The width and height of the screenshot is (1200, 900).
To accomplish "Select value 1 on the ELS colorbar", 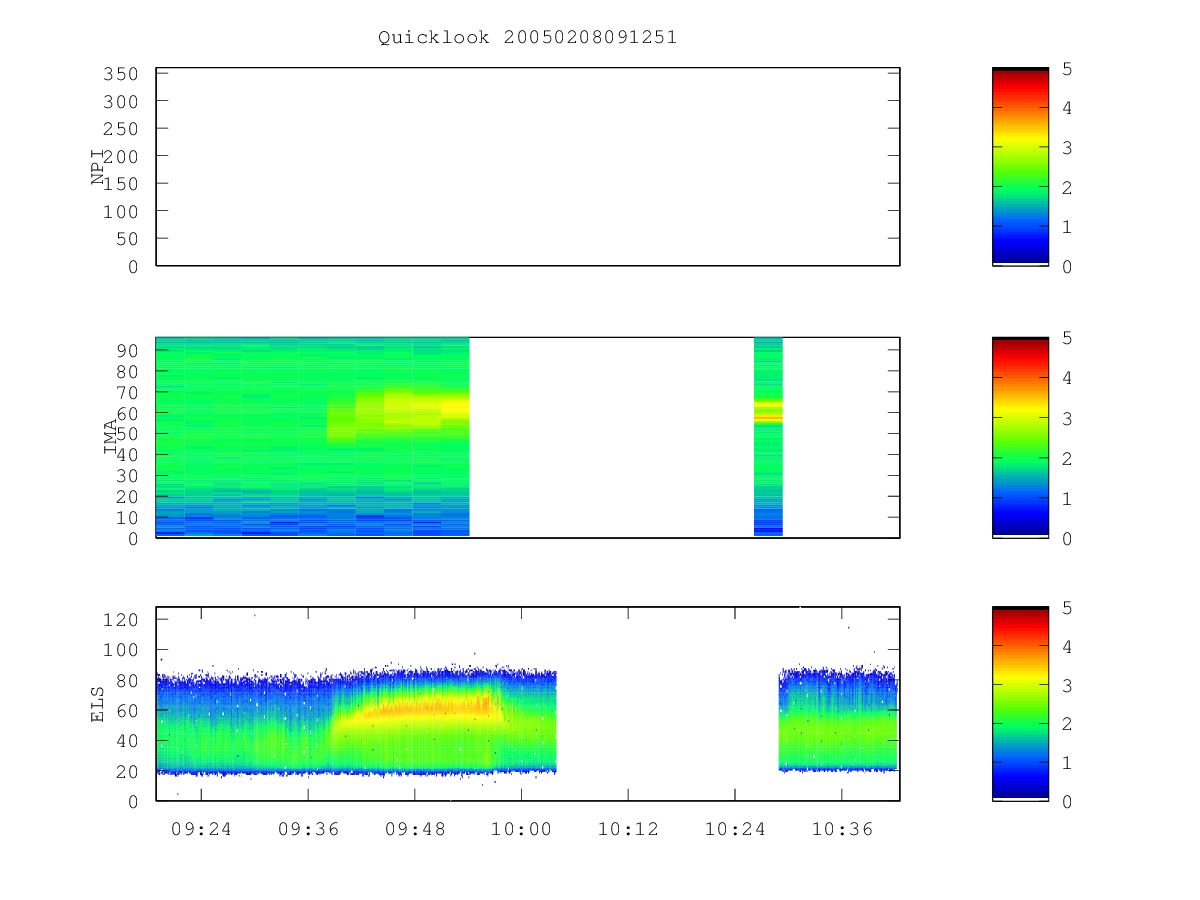I will [x=1067, y=763].
